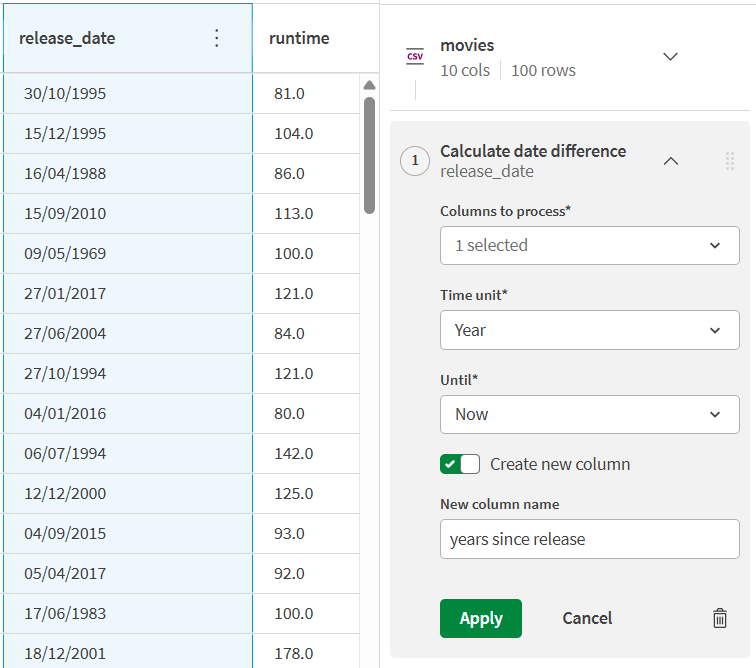Grab the step drag handle icon
Viewport: 756px width, 668px height.
[x=729, y=161]
